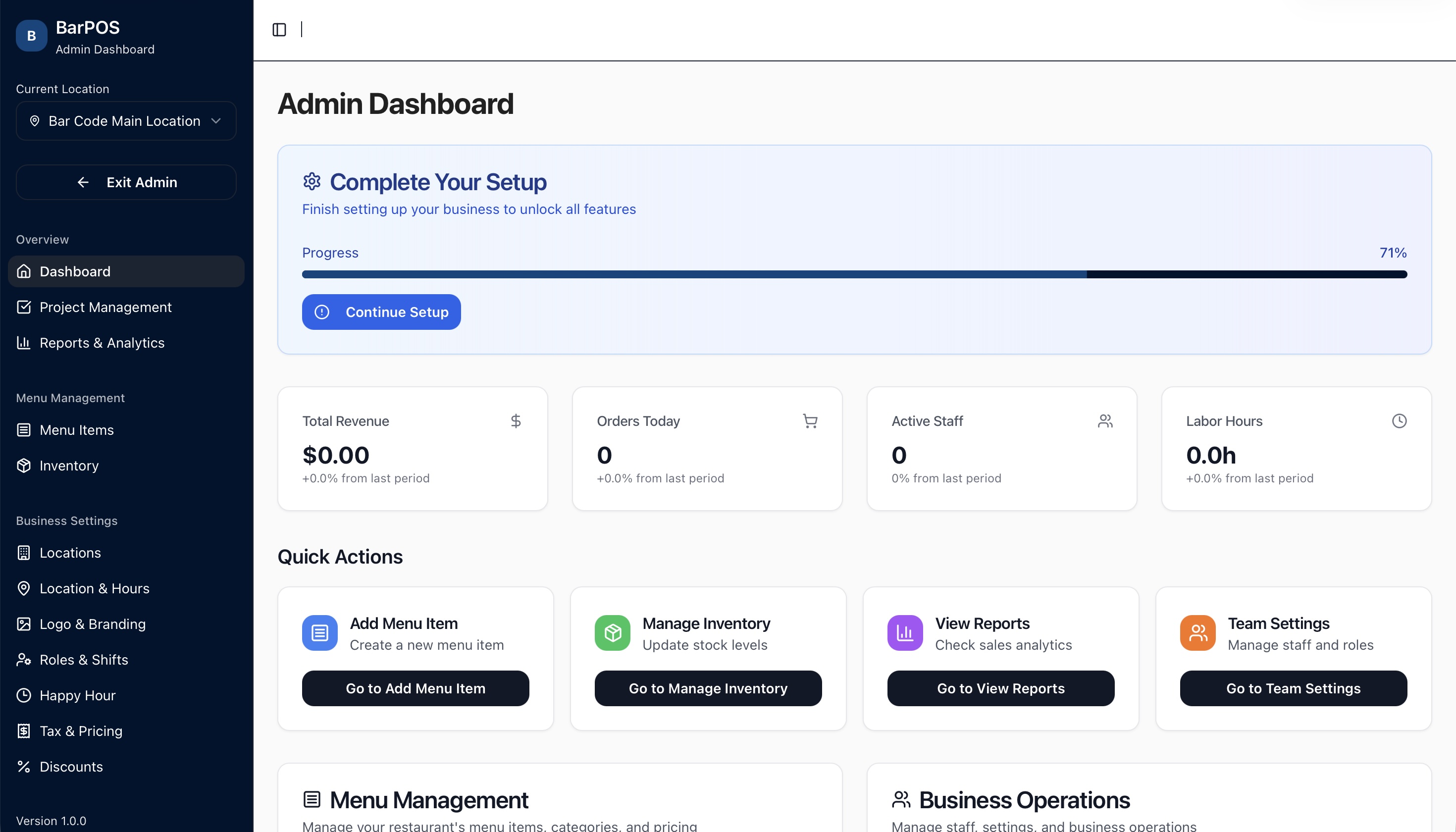Image resolution: width=1456 pixels, height=832 pixels.
Task: Click the purple View Reports icon
Action: click(x=905, y=632)
